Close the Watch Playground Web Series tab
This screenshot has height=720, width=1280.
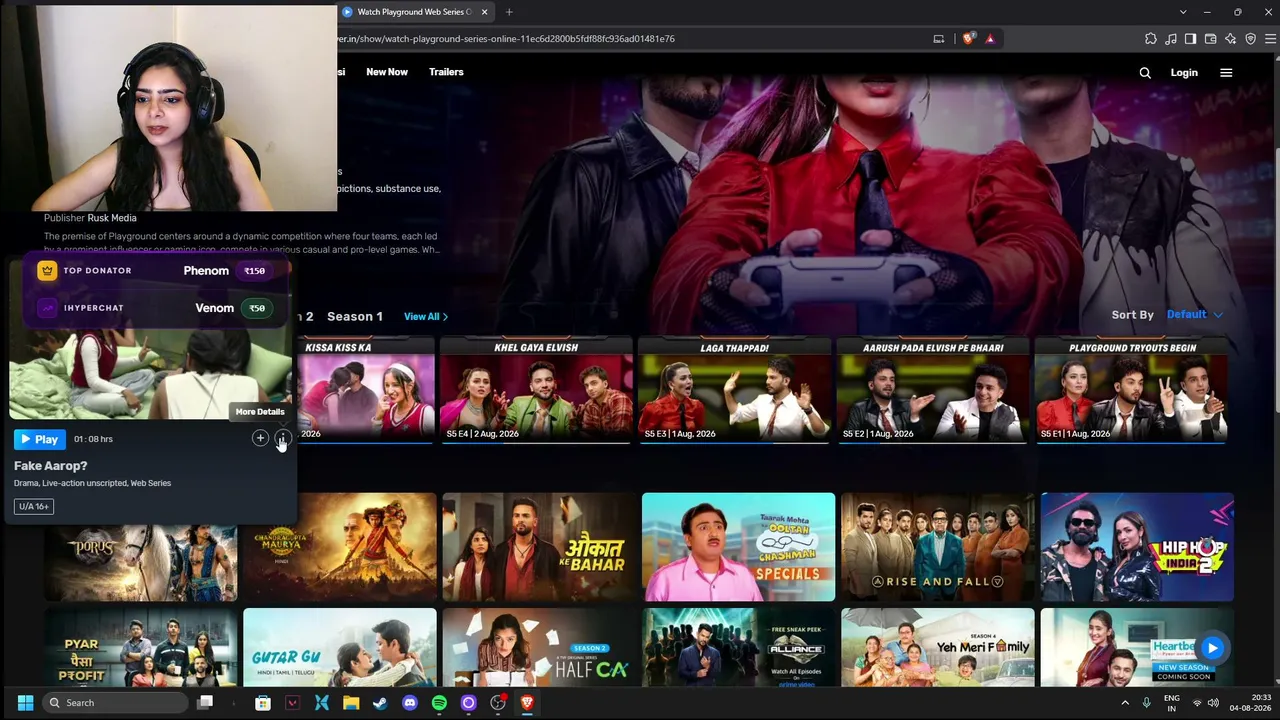[x=485, y=12]
